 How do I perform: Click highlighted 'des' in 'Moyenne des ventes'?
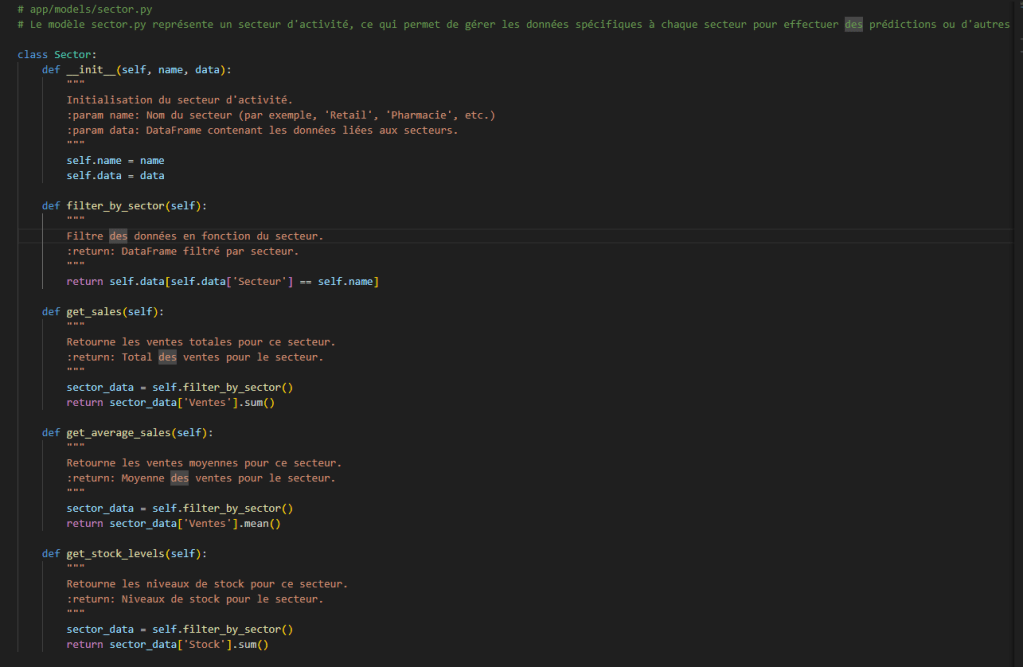179,478
